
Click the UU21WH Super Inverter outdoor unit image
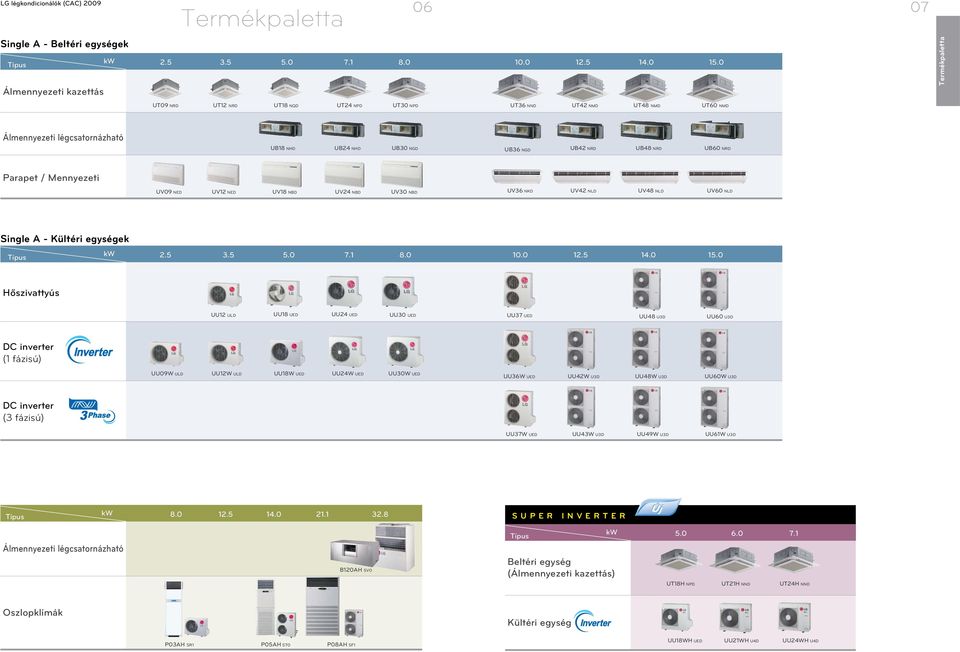pyautogui.click(x=736, y=617)
